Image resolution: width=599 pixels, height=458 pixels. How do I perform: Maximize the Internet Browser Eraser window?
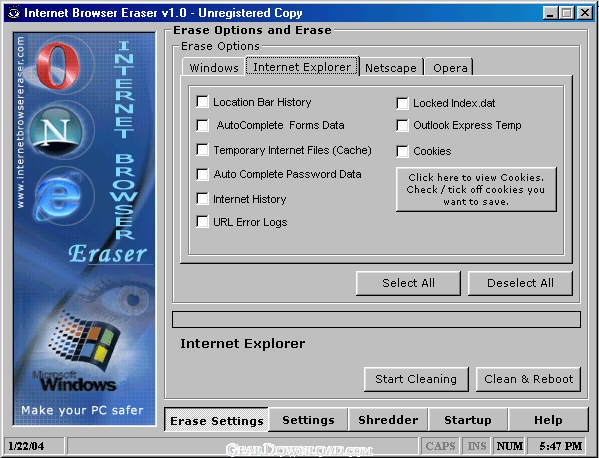567,13
